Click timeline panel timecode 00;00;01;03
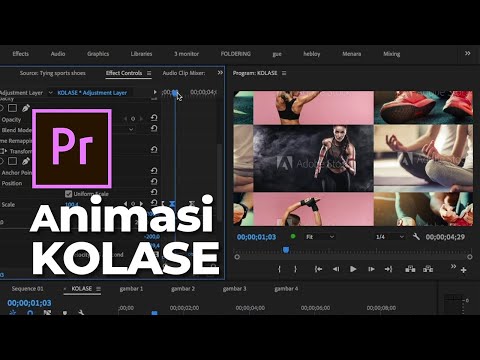This screenshot has width=480, height=360. click(29, 303)
